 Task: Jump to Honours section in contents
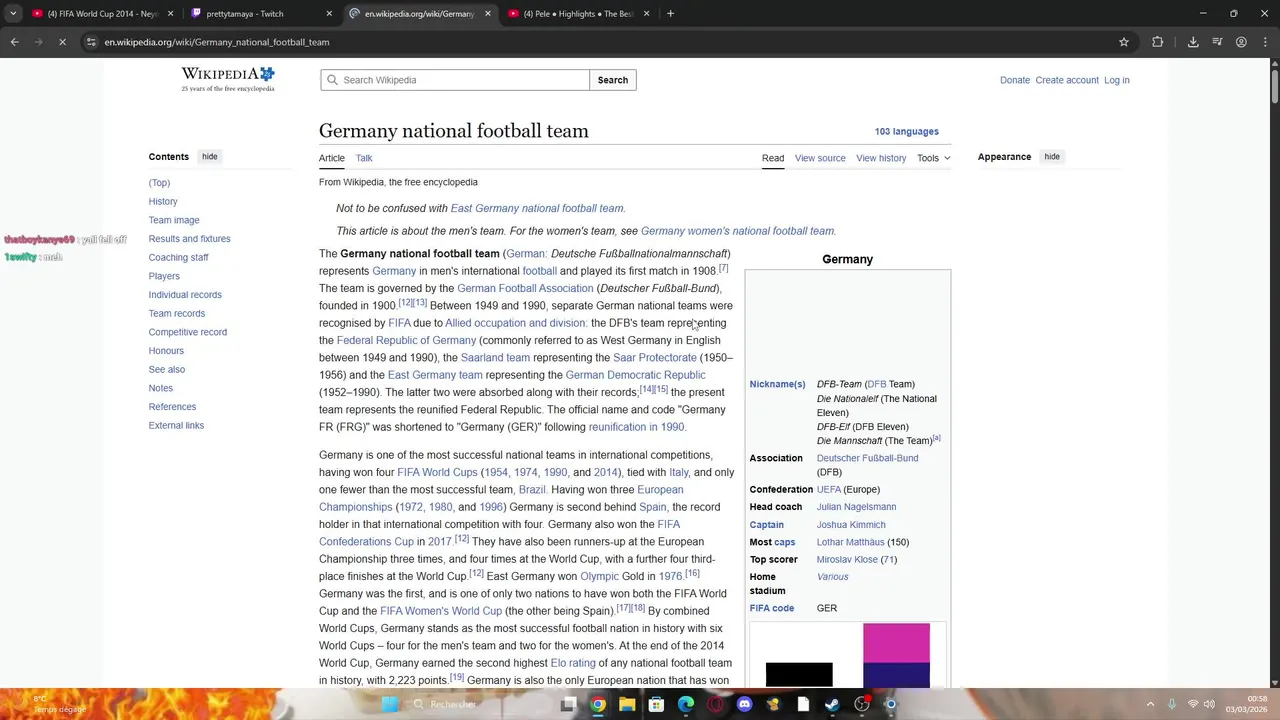pyautogui.click(x=166, y=351)
